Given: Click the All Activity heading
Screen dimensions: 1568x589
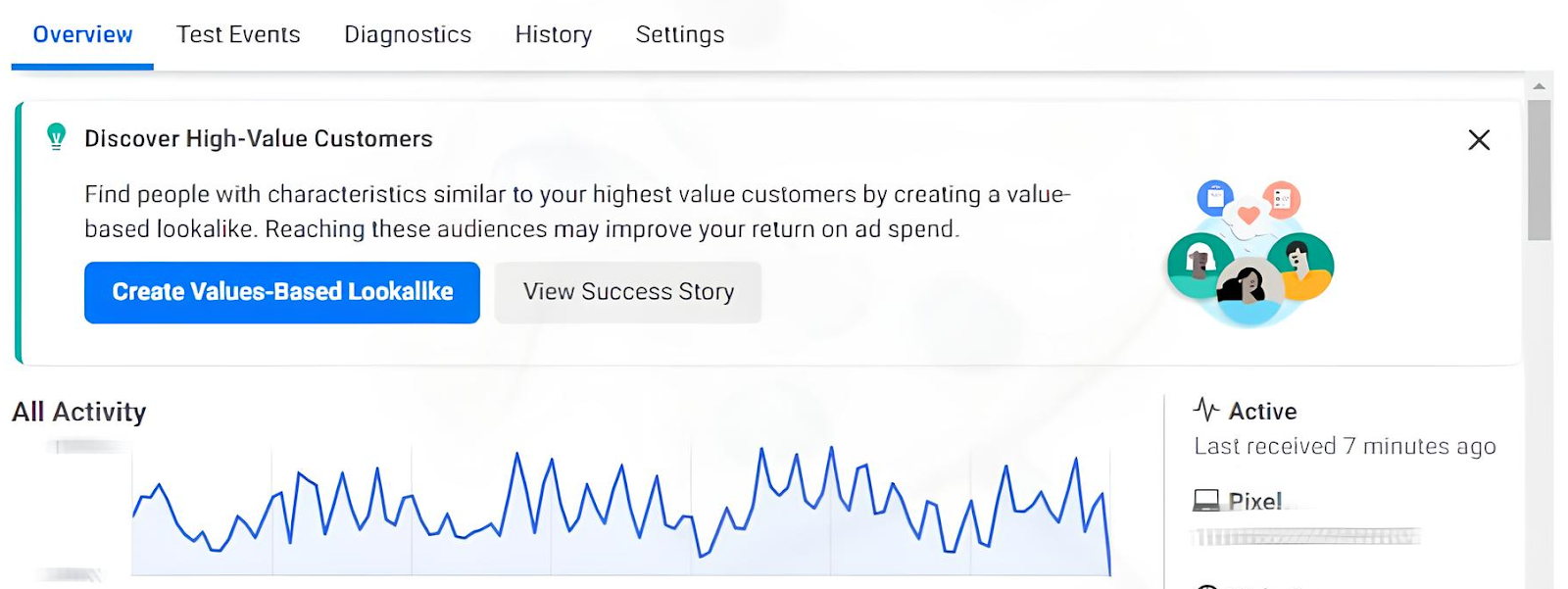Looking at the screenshot, I should [x=79, y=412].
